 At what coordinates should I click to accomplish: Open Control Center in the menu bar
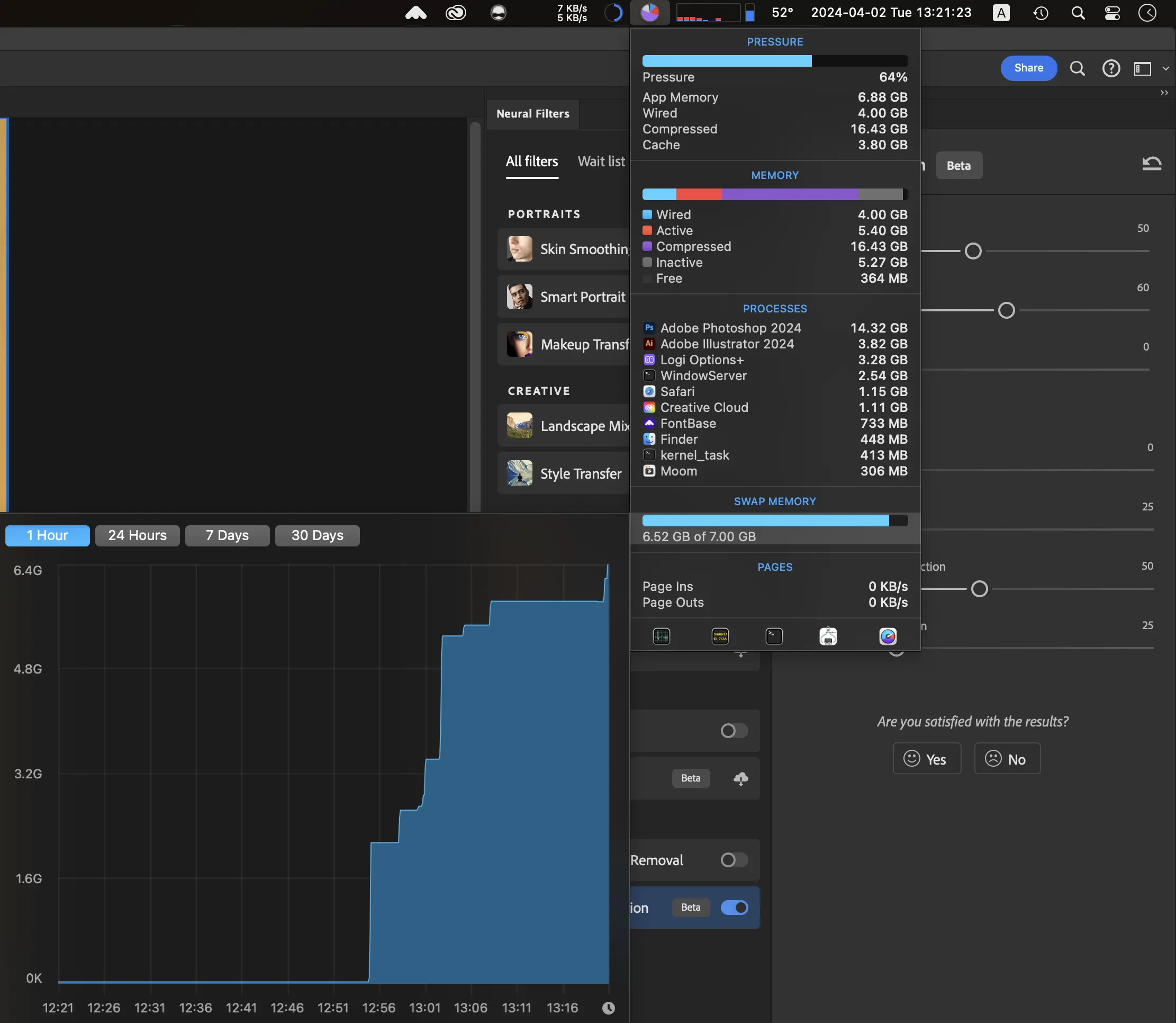pos(1112,13)
